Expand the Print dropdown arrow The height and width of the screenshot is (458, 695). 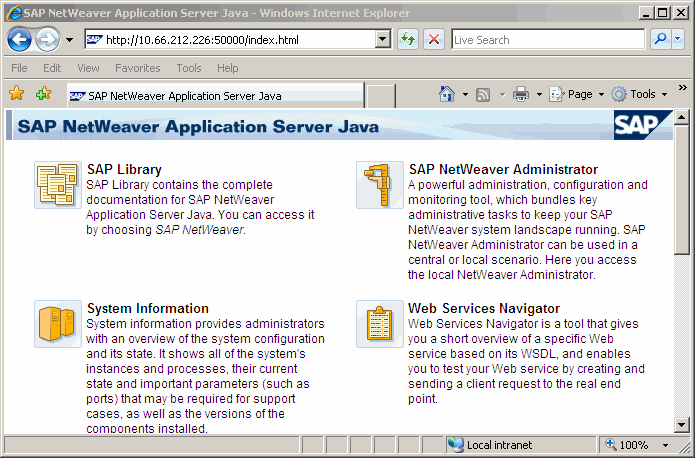click(539, 94)
